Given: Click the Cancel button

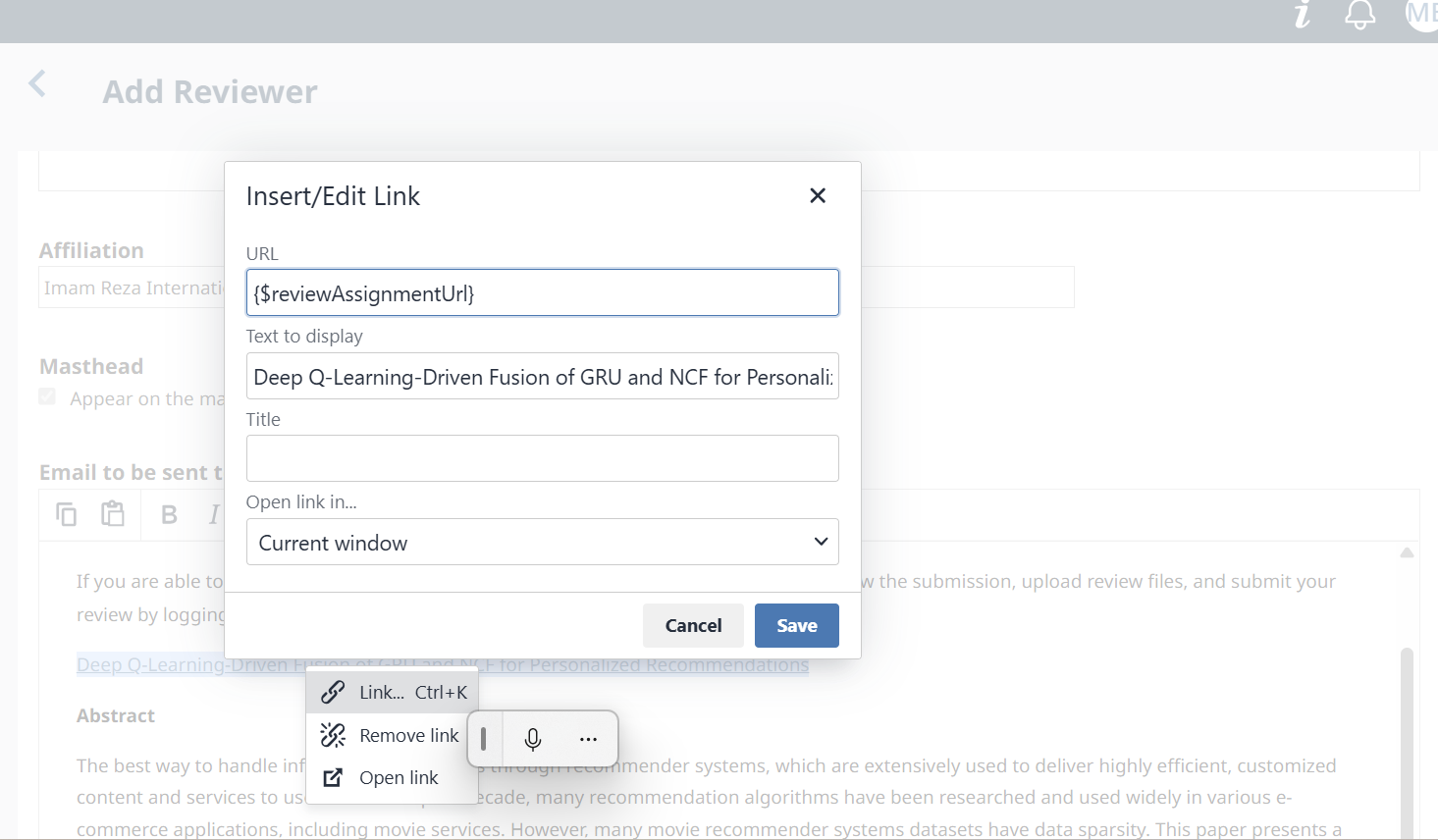Looking at the screenshot, I should 693,625.
